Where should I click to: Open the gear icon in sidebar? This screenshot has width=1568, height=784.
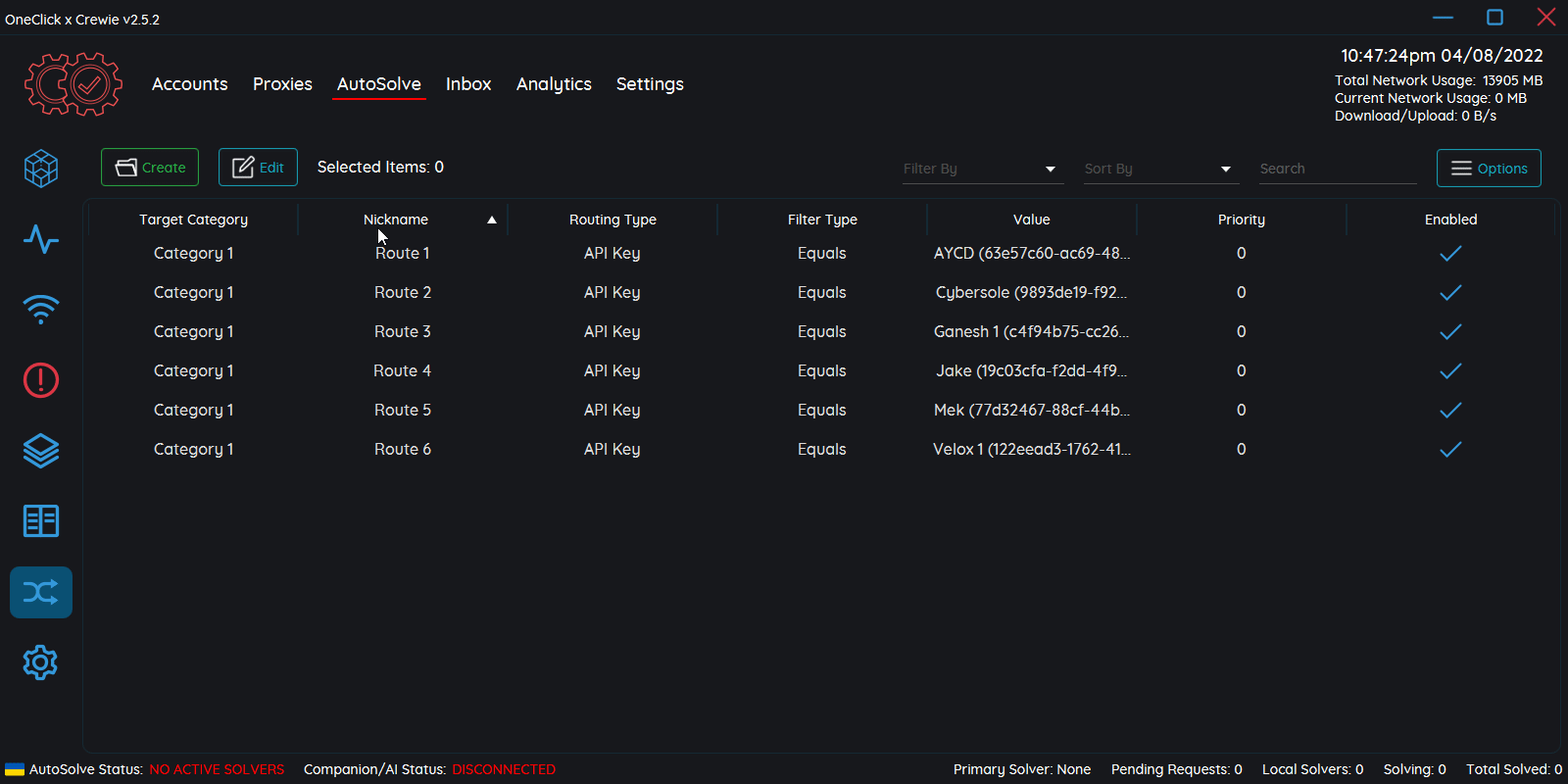(41, 663)
